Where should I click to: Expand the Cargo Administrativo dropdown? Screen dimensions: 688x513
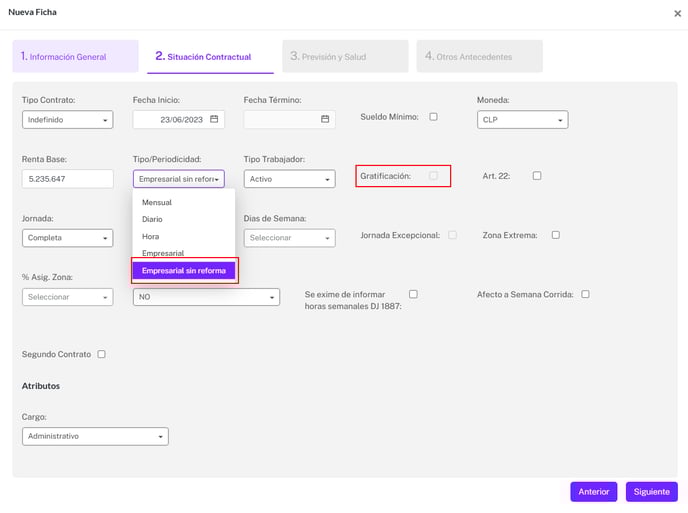click(95, 436)
